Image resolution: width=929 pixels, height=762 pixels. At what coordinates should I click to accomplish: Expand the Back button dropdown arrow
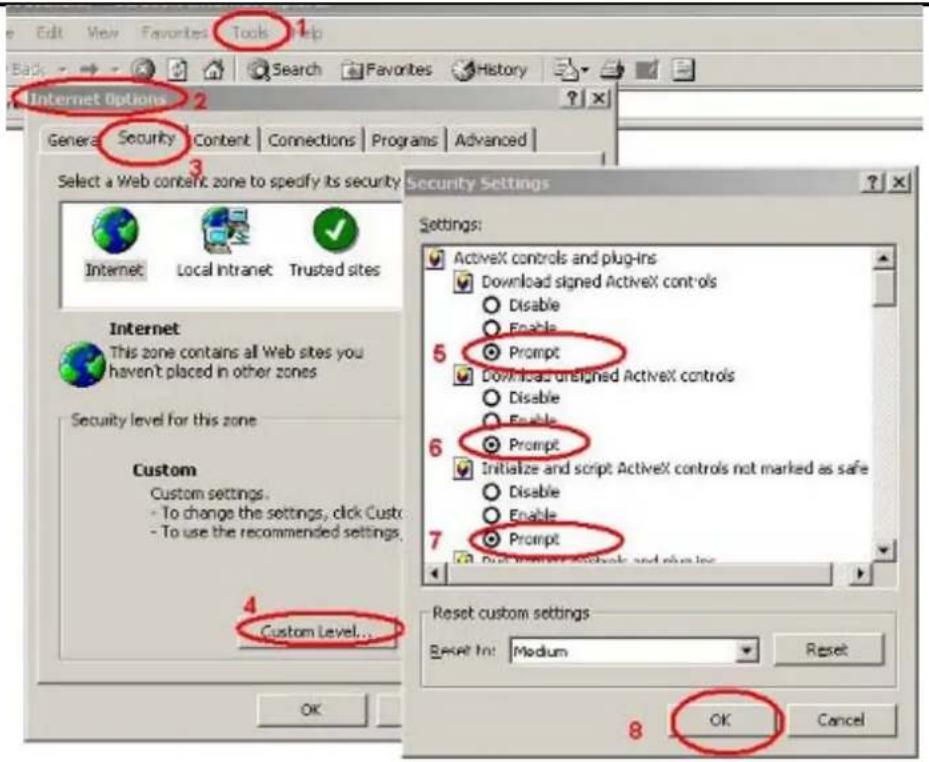62,70
